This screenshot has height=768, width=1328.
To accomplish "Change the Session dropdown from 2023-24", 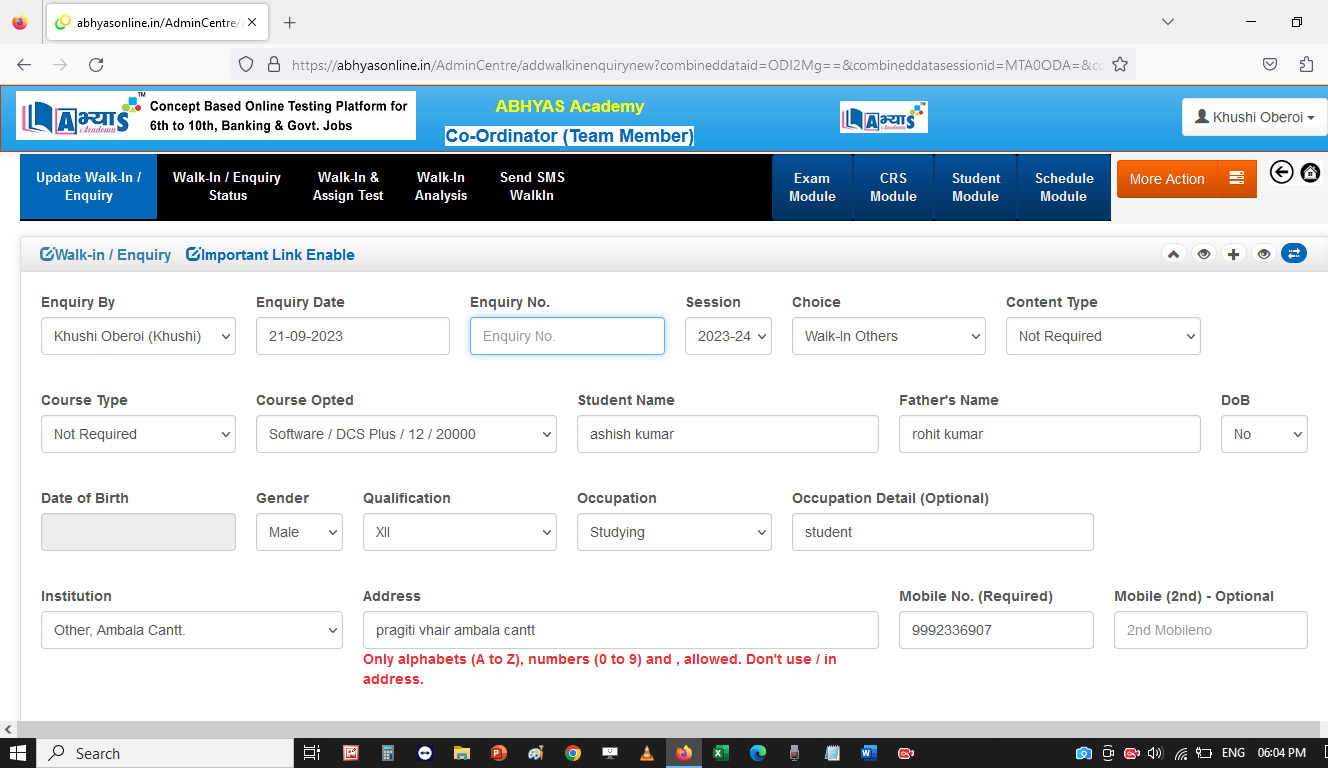I will pyautogui.click(x=728, y=336).
